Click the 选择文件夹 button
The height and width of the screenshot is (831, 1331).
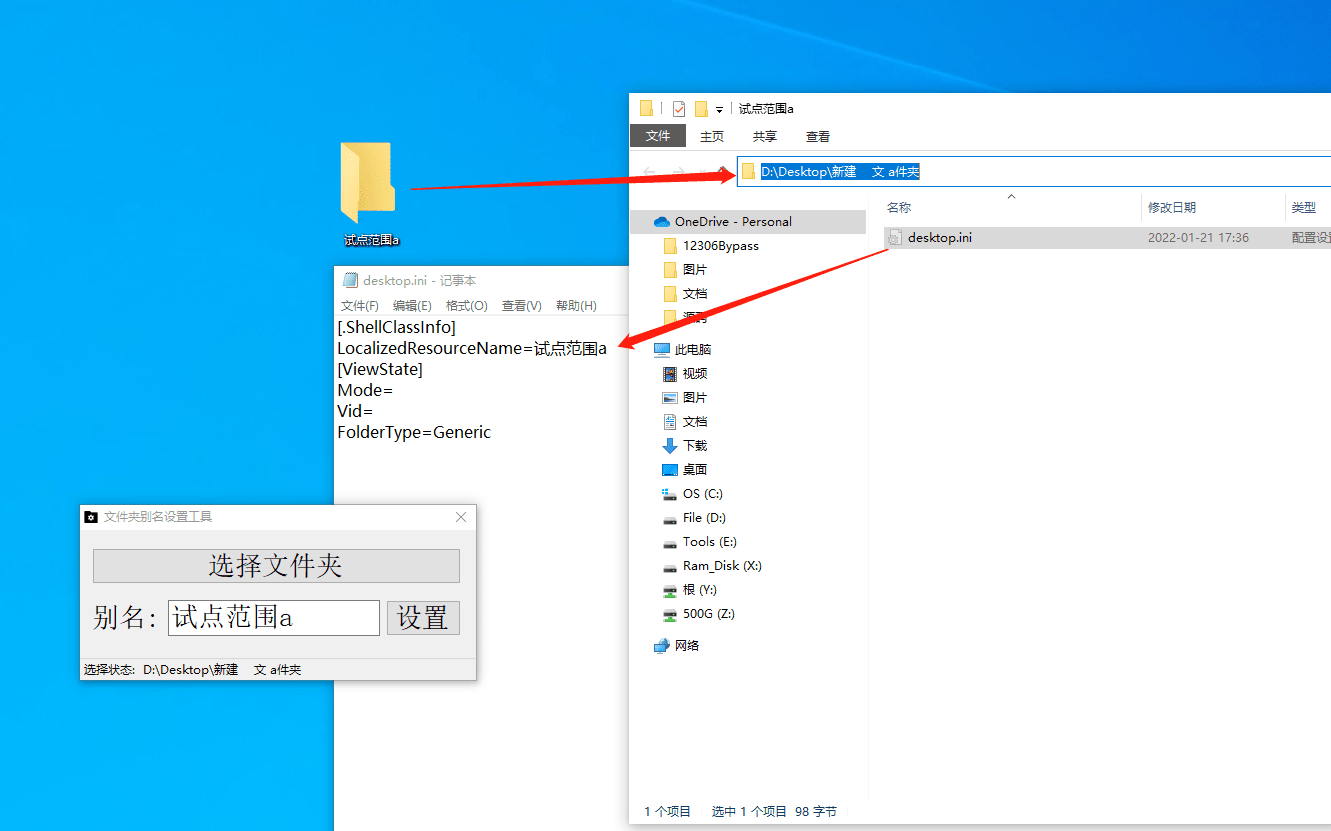click(x=276, y=566)
